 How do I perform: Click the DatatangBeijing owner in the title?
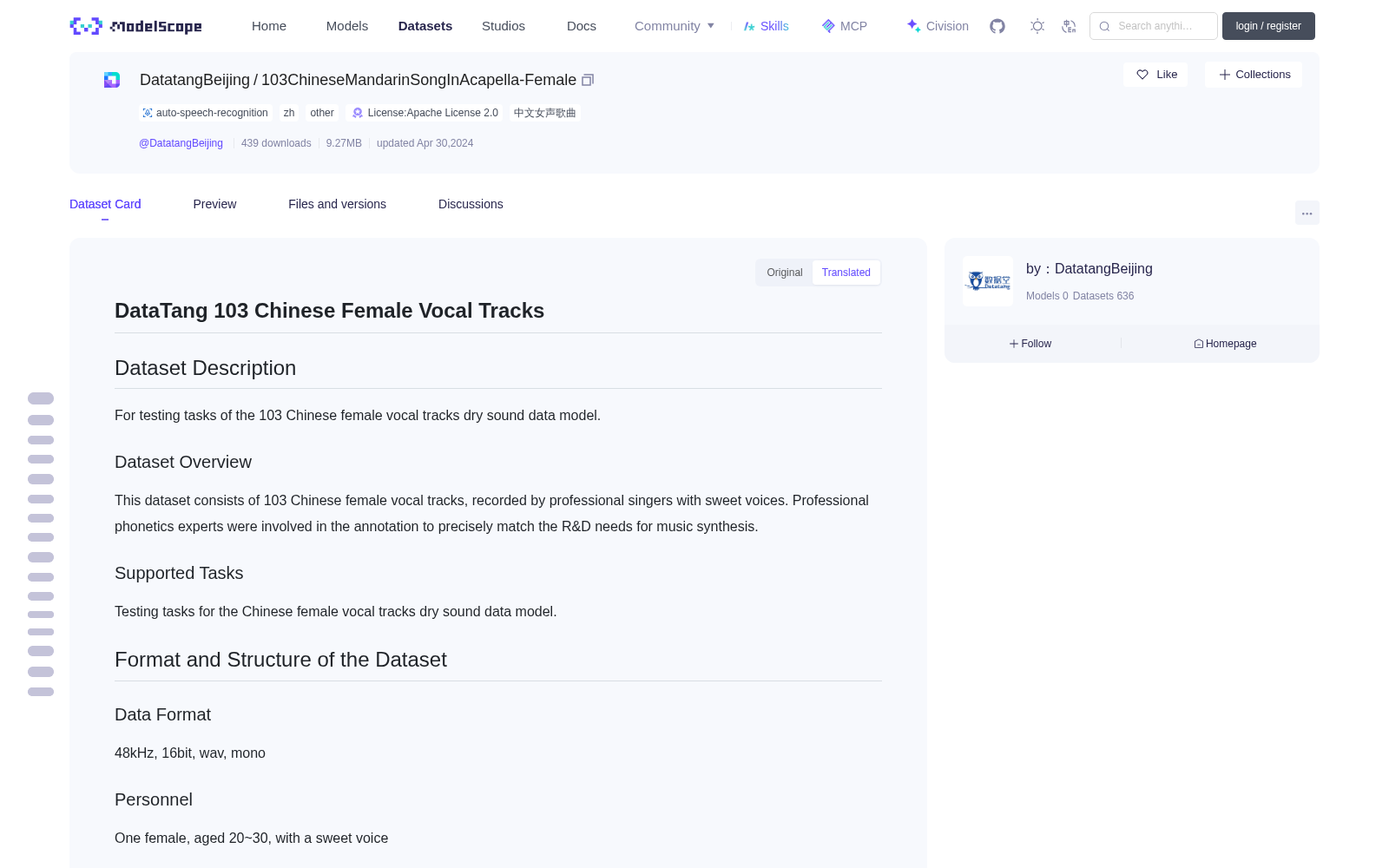(194, 80)
